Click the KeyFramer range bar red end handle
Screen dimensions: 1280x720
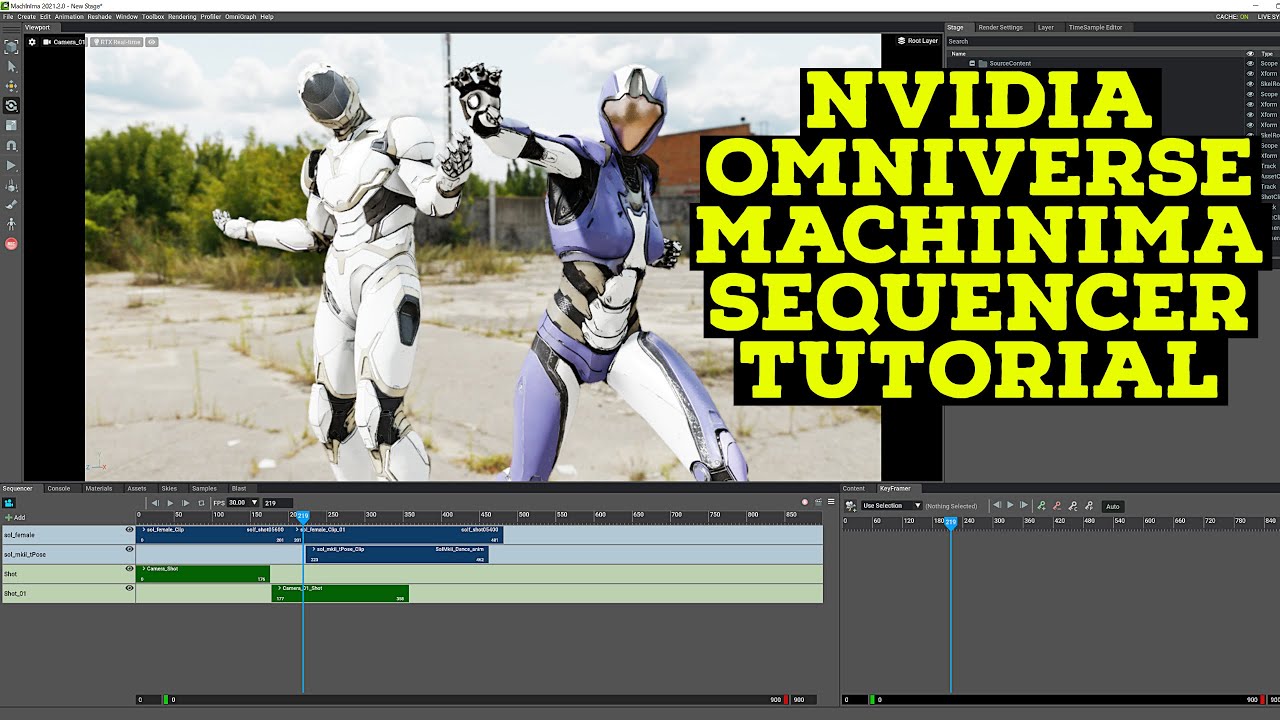[x=1262, y=700]
